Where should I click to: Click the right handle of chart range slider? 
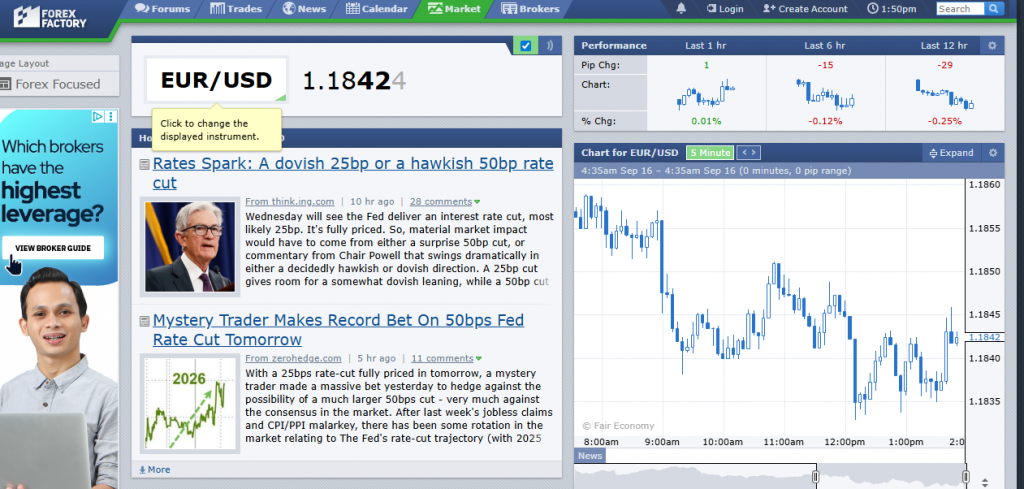pos(966,477)
